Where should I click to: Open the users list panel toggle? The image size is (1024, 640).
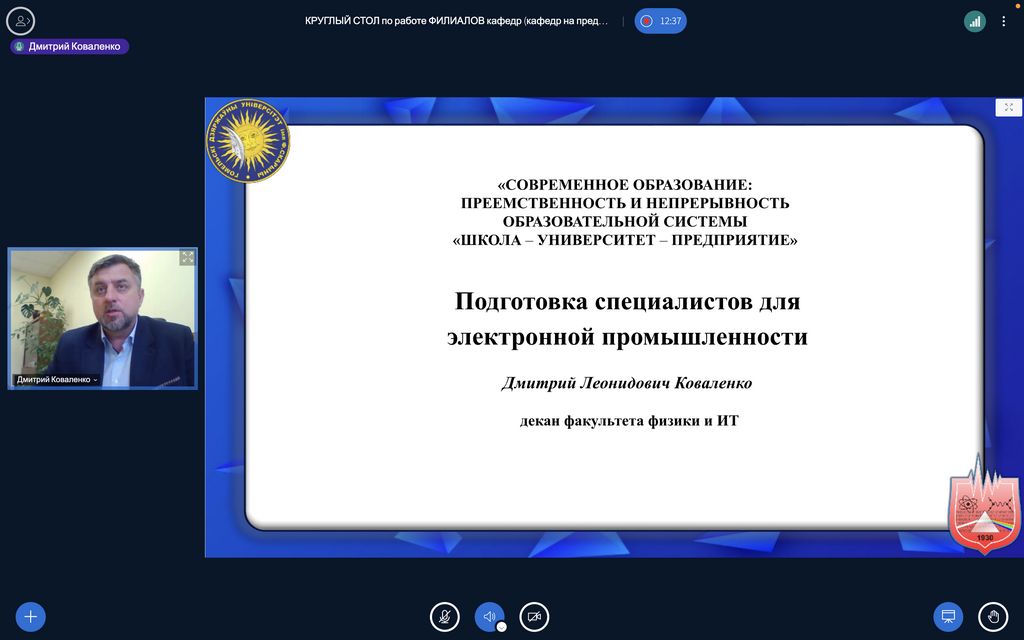20,21
